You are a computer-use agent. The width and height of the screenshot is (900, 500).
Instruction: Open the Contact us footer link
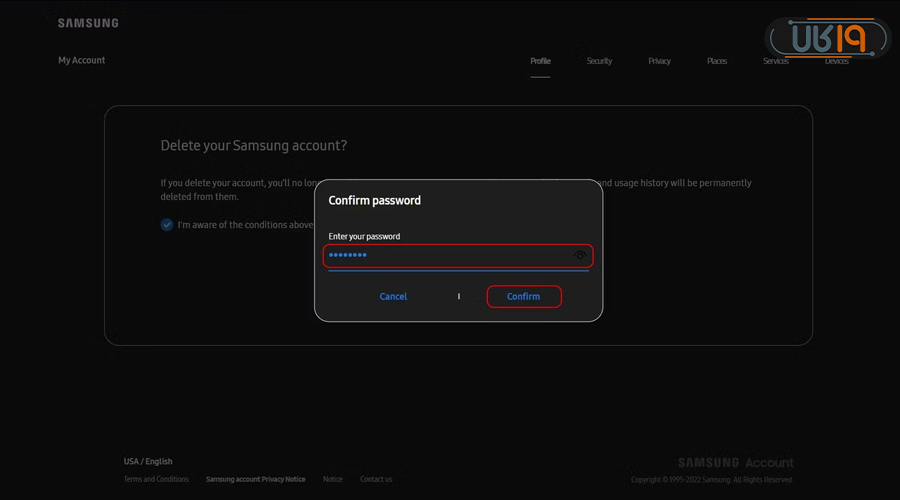click(376, 479)
